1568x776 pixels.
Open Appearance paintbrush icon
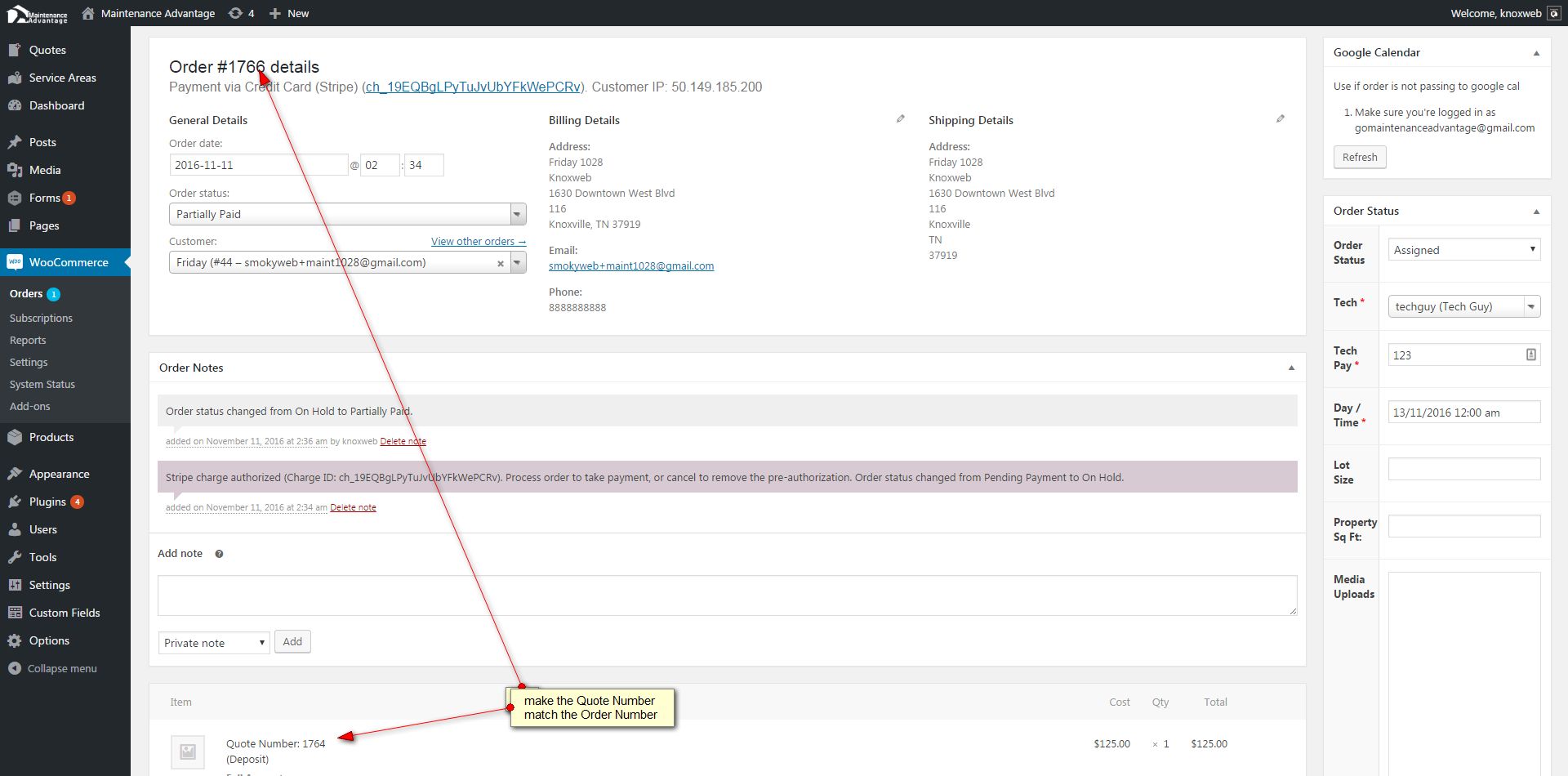tap(14, 474)
